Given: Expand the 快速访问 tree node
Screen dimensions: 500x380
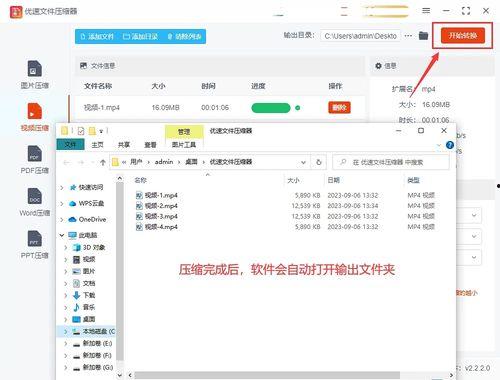Looking at the screenshot, I should (x=62, y=188).
